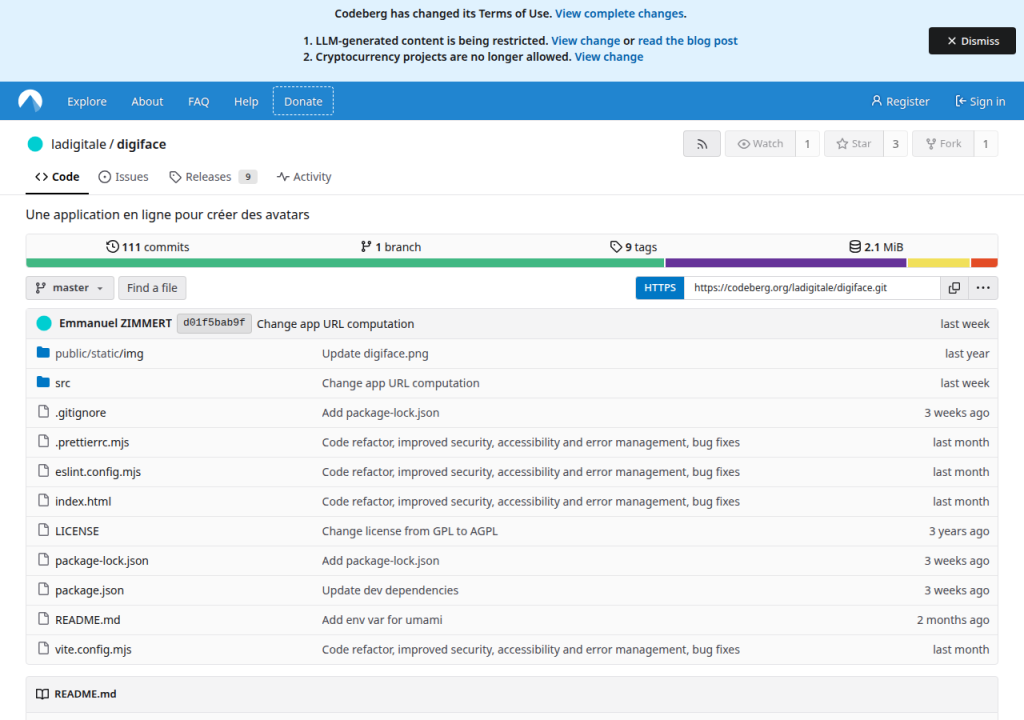Switch to the Activity tab

click(304, 176)
